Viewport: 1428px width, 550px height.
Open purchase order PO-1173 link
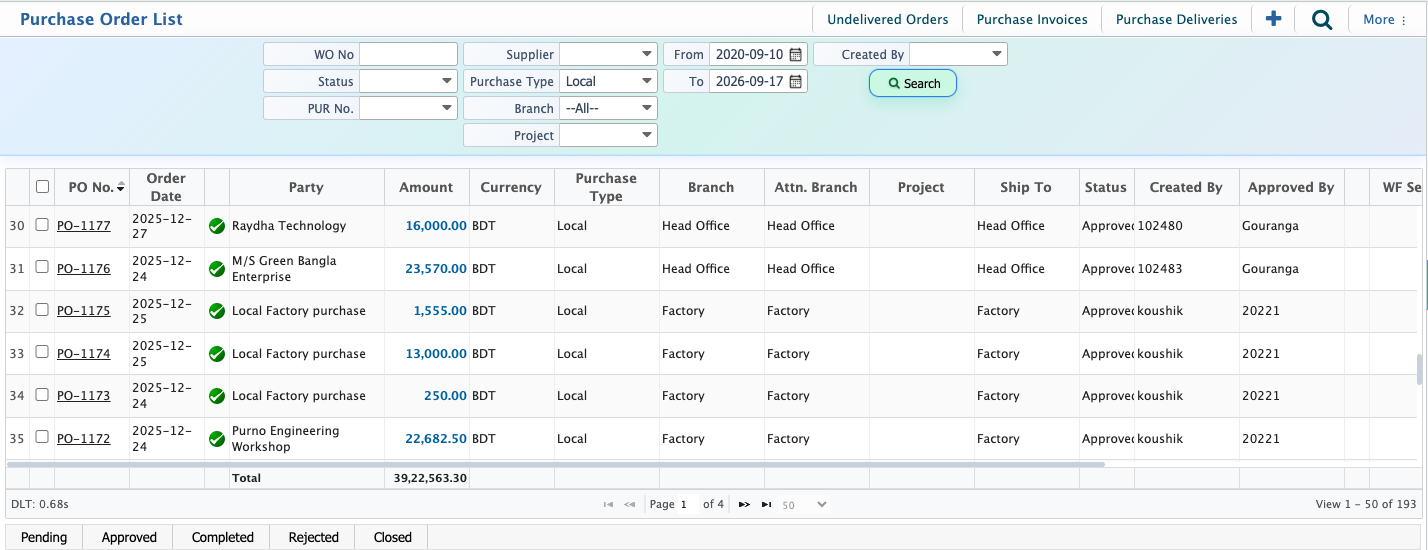pos(83,396)
